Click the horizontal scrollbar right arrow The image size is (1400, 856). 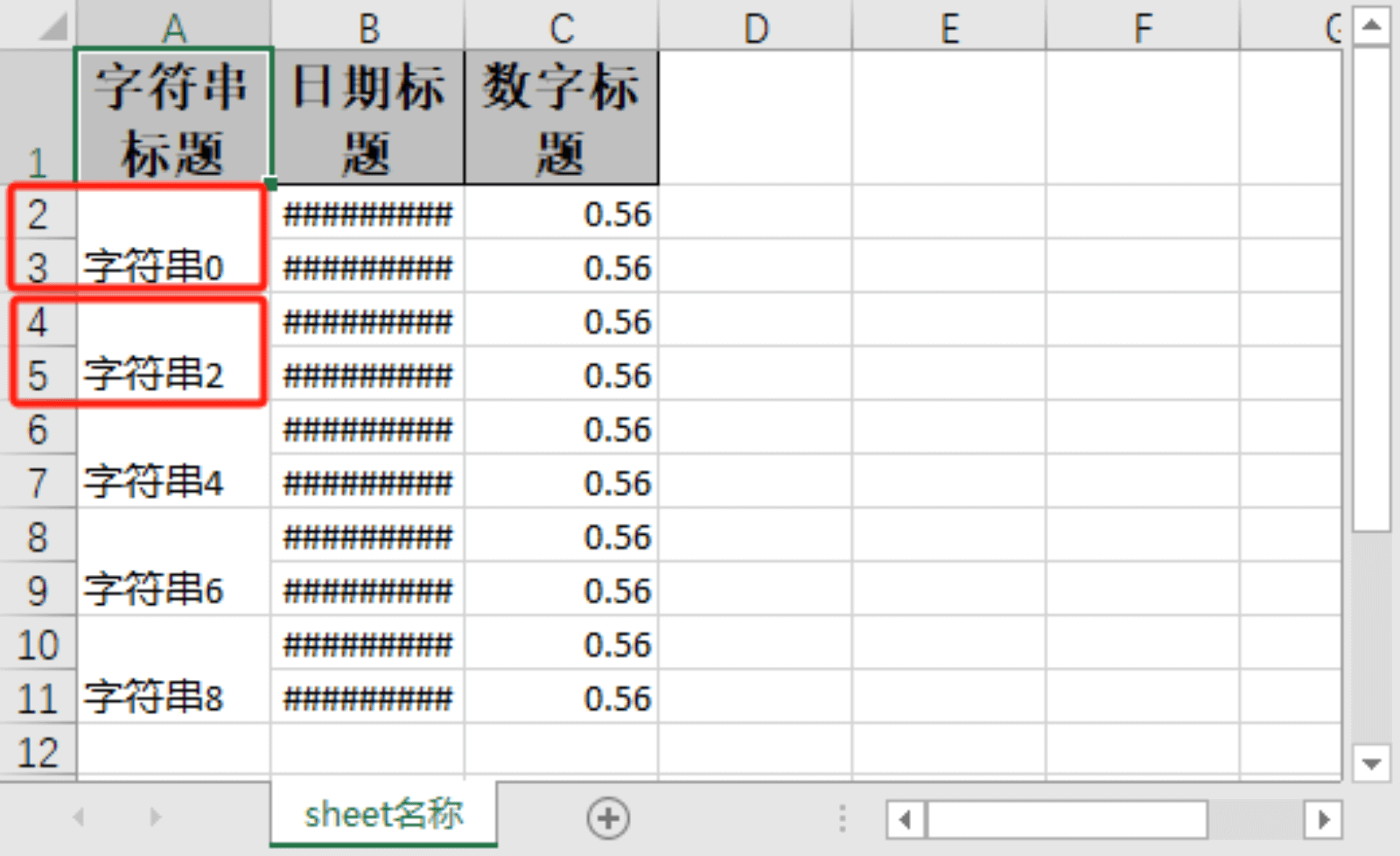[1322, 820]
